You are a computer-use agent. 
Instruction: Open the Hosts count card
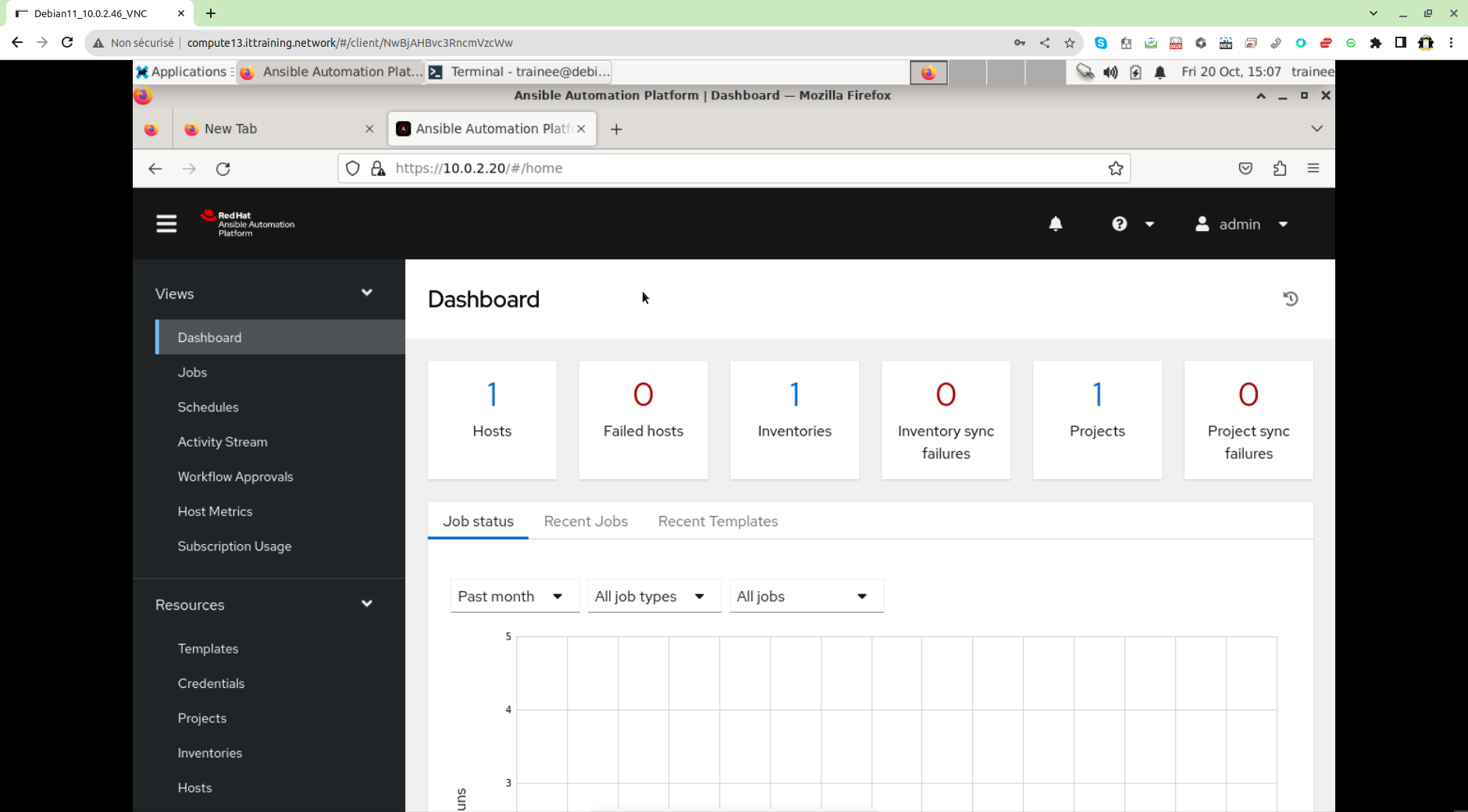pyautogui.click(x=492, y=420)
